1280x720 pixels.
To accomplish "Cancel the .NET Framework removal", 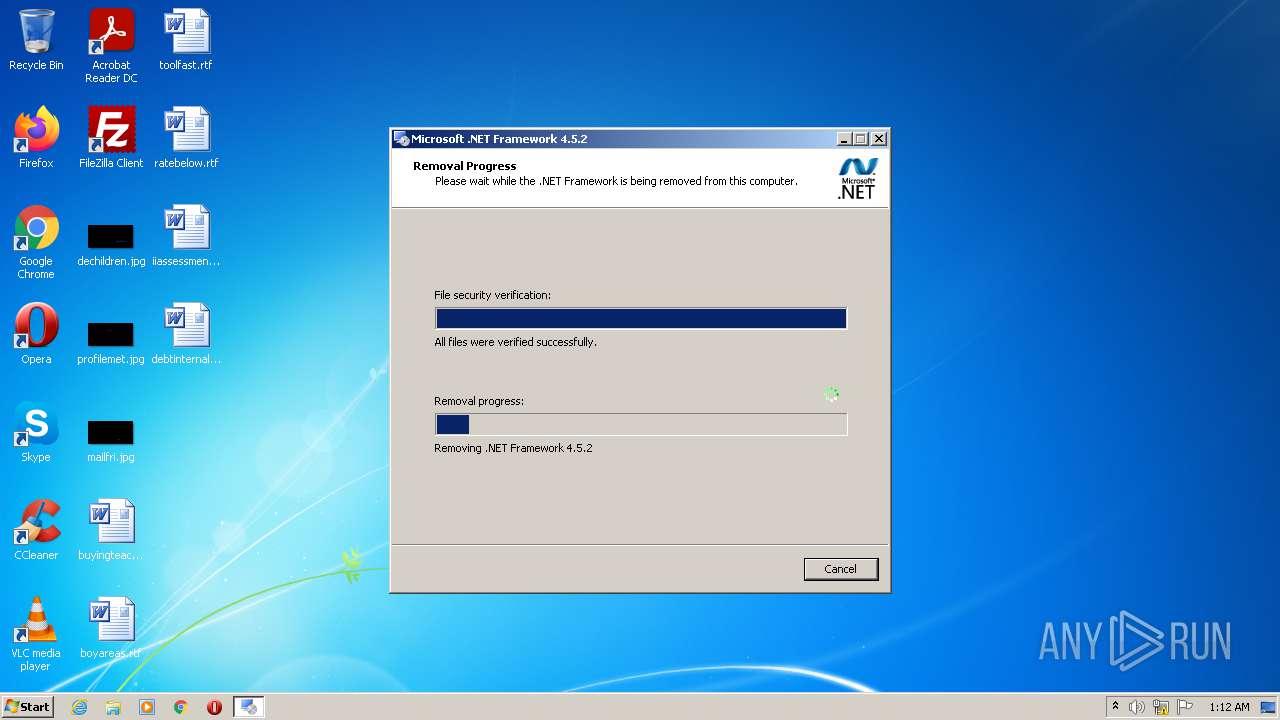I will pos(841,569).
